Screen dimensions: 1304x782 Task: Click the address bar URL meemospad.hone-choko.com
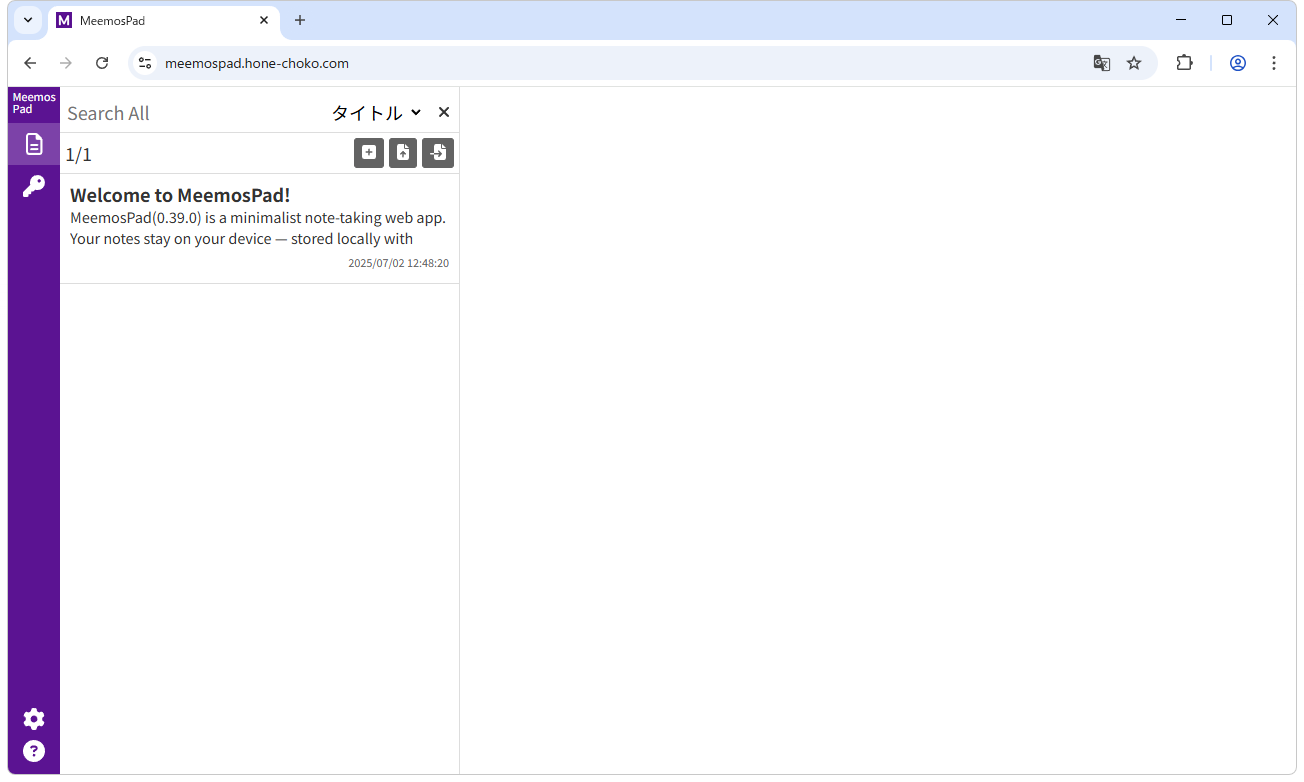[257, 63]
